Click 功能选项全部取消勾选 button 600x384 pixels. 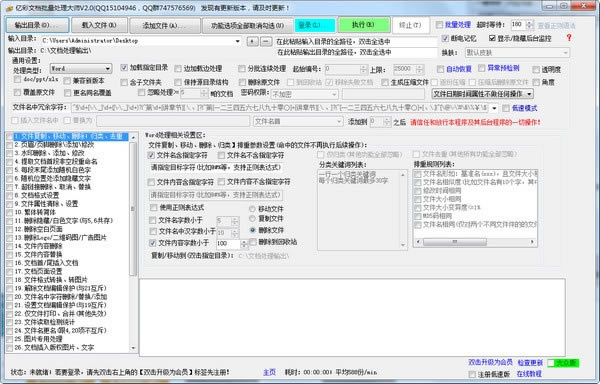point(248,25)
